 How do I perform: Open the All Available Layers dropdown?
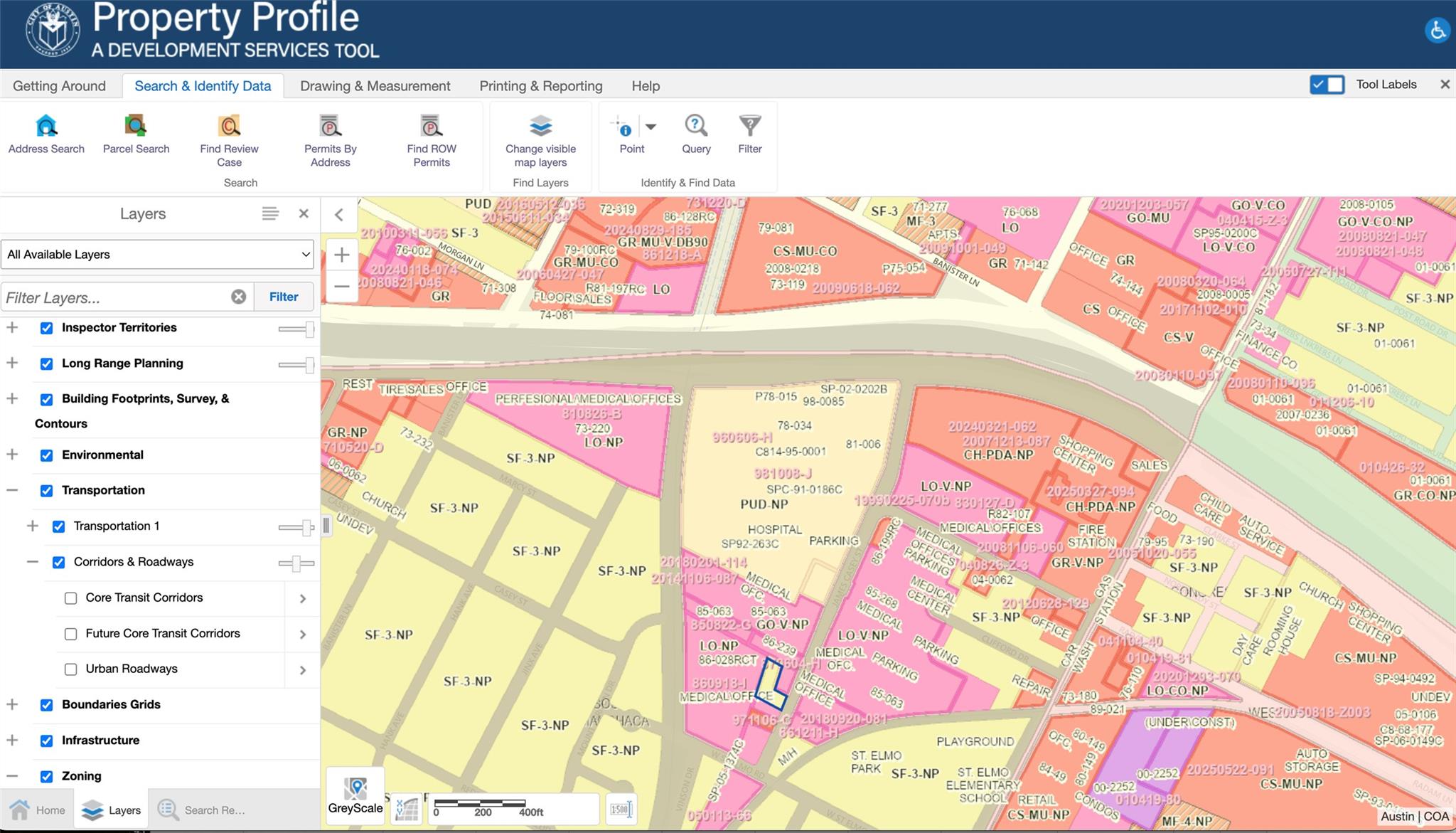coord(158,255)
